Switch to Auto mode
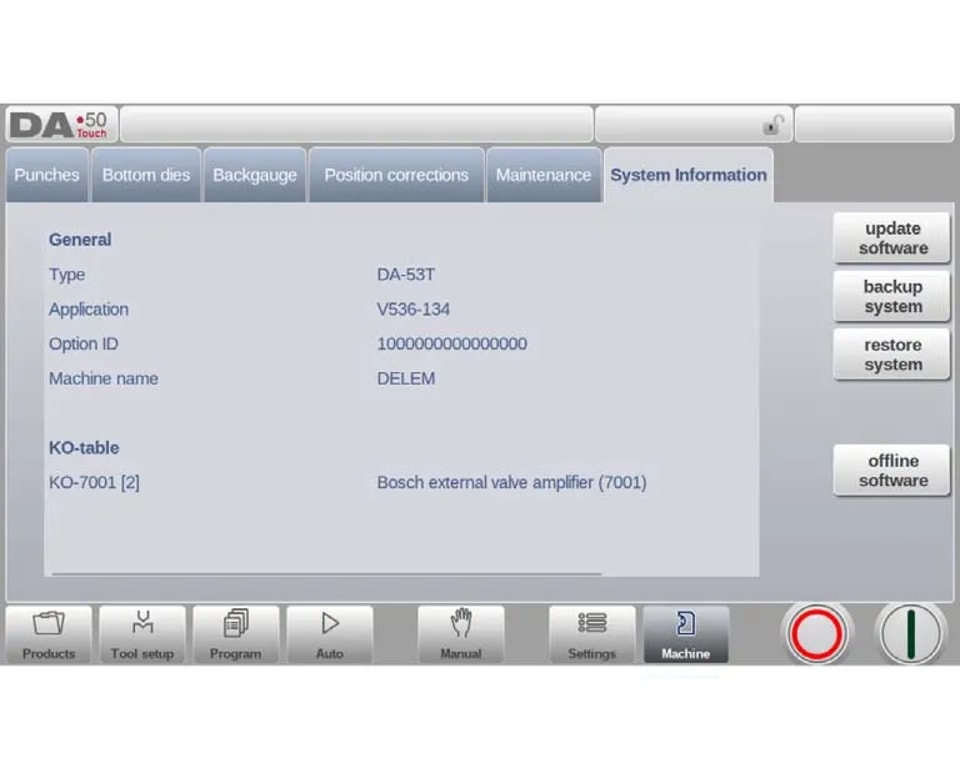Viewport: 960px width, 768px height. 329,634
